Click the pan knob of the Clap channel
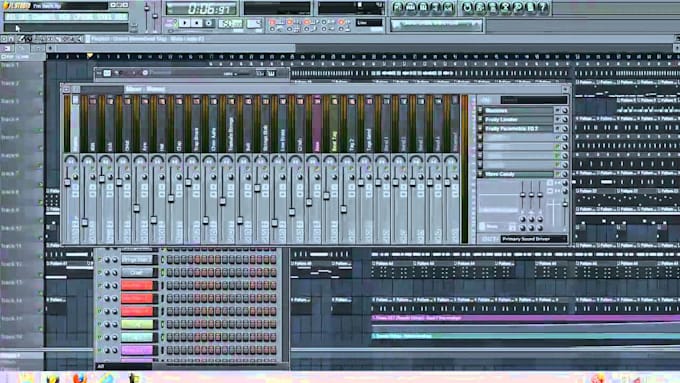The height and width of the screenshot is (383, 680). click(107, 272)
